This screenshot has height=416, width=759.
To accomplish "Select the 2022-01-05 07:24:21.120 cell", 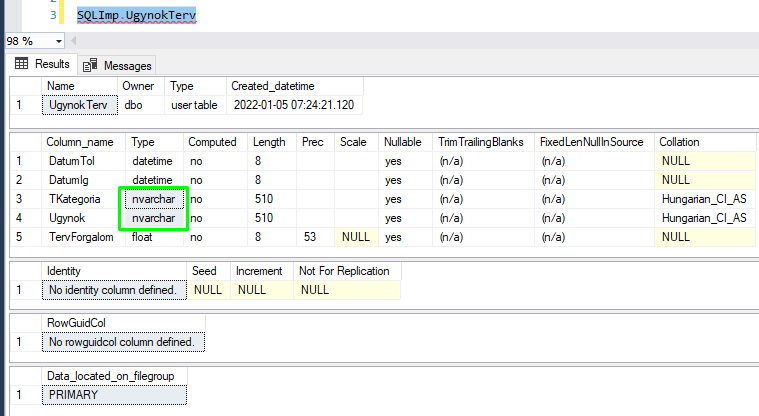I will point(294,105).
